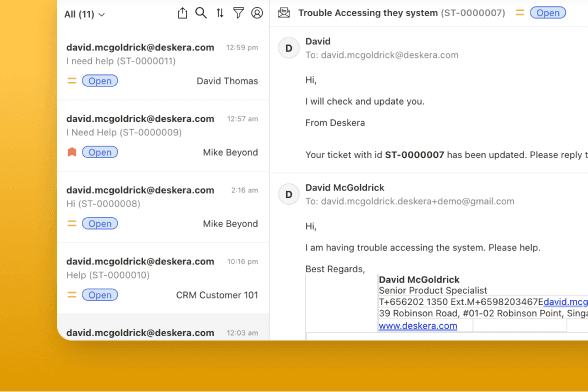Click Open badge on ticket ST-0000010
Viewport: 588px width, 392px height.
click(x=100, y=294)
